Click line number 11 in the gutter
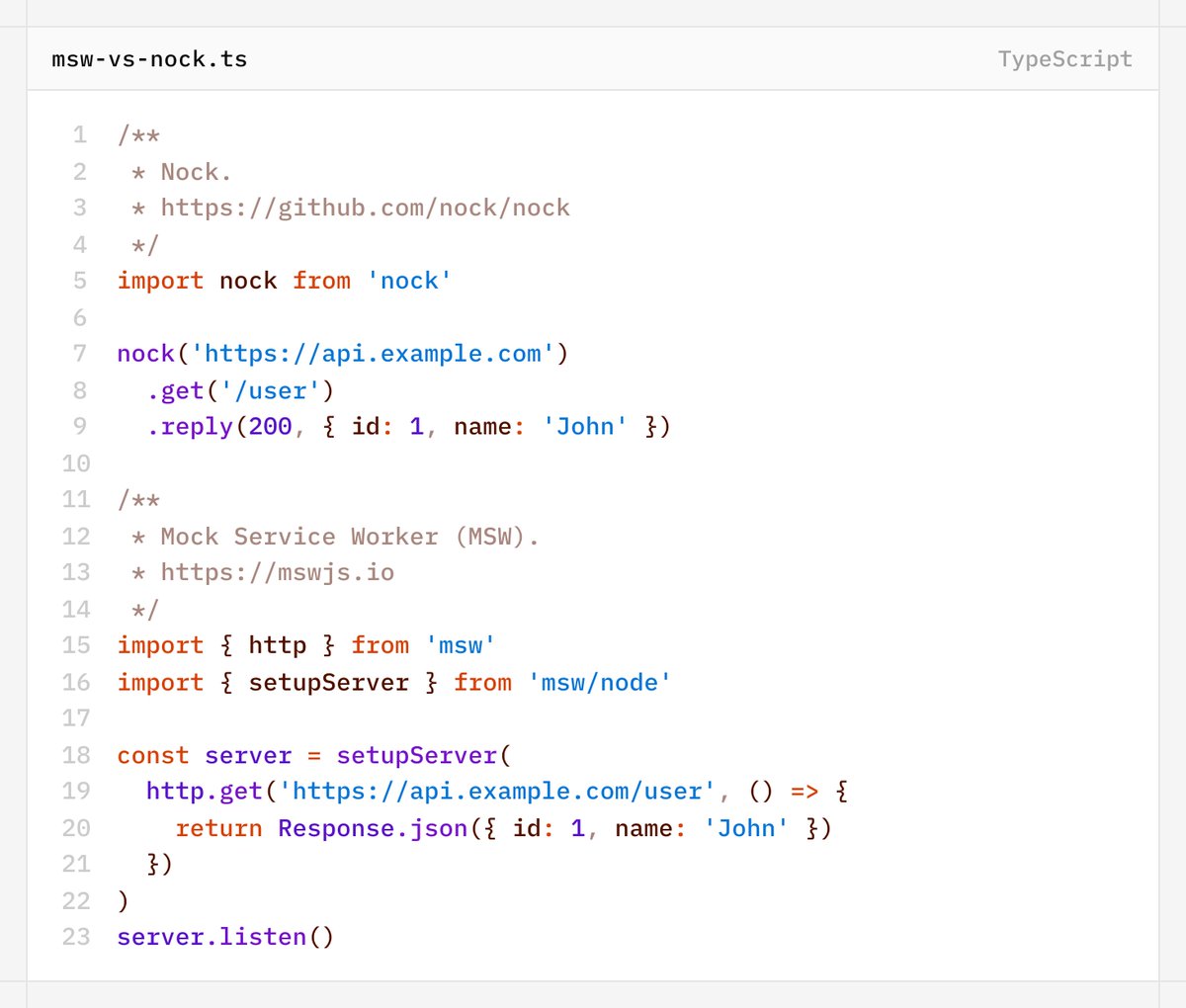Viewport: 1186px width, 1008px height. (76, 500)
